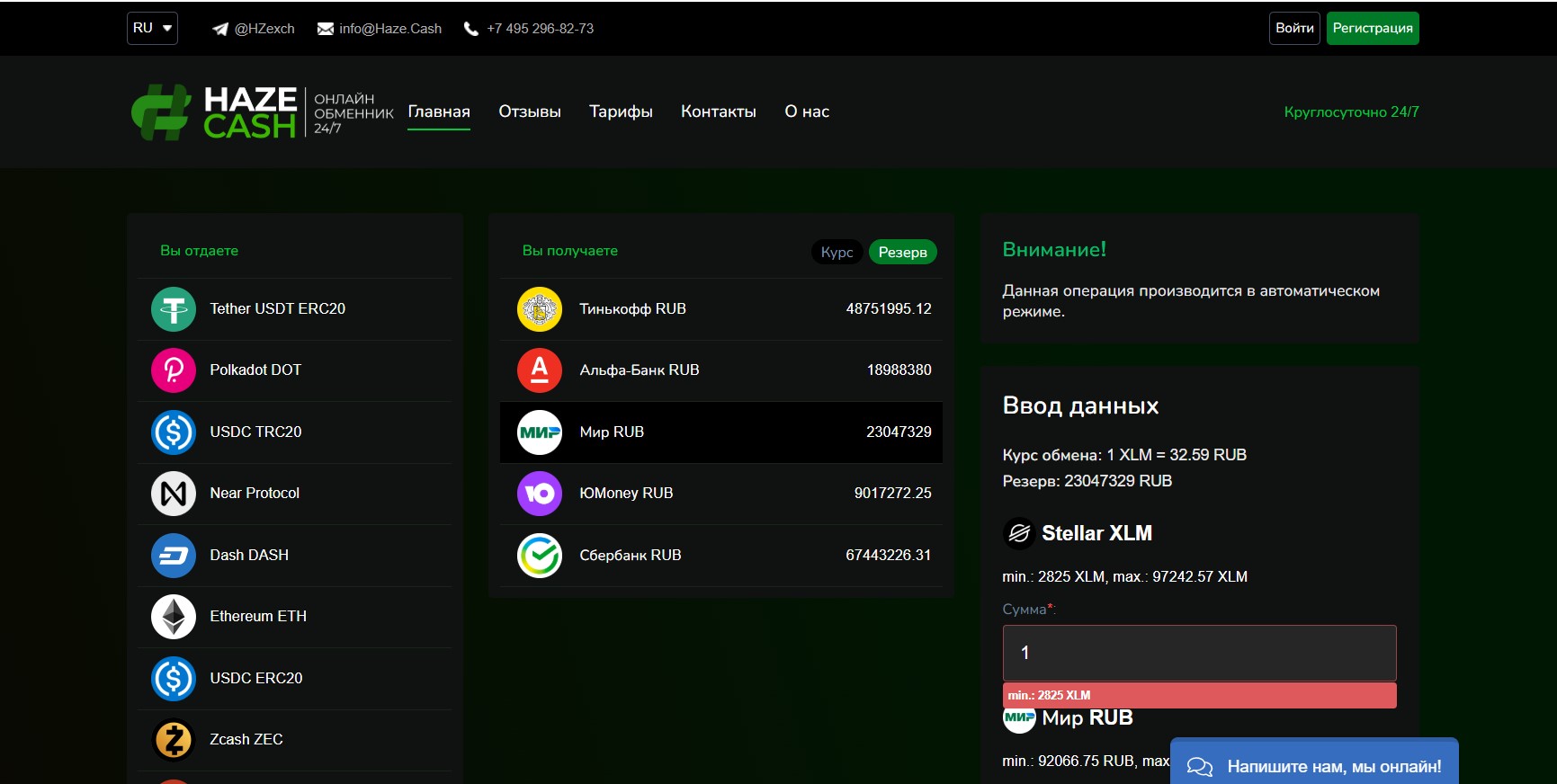Select Тинькофф RUB to receive
This screenshot has height=784, width=1557.
pos(720,309)
